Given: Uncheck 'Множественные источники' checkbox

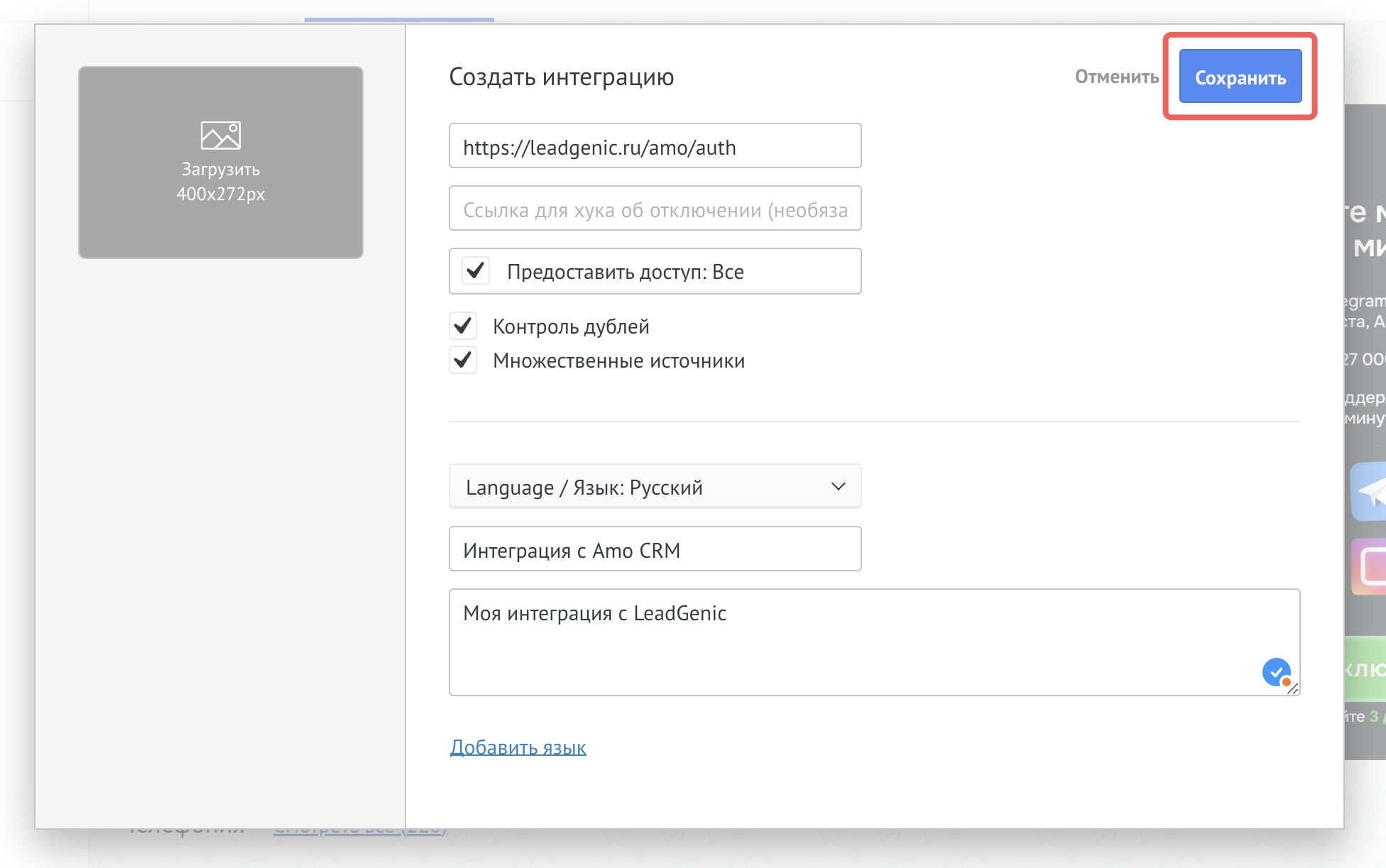Looking at the screenshot, I should pos(463,360).
